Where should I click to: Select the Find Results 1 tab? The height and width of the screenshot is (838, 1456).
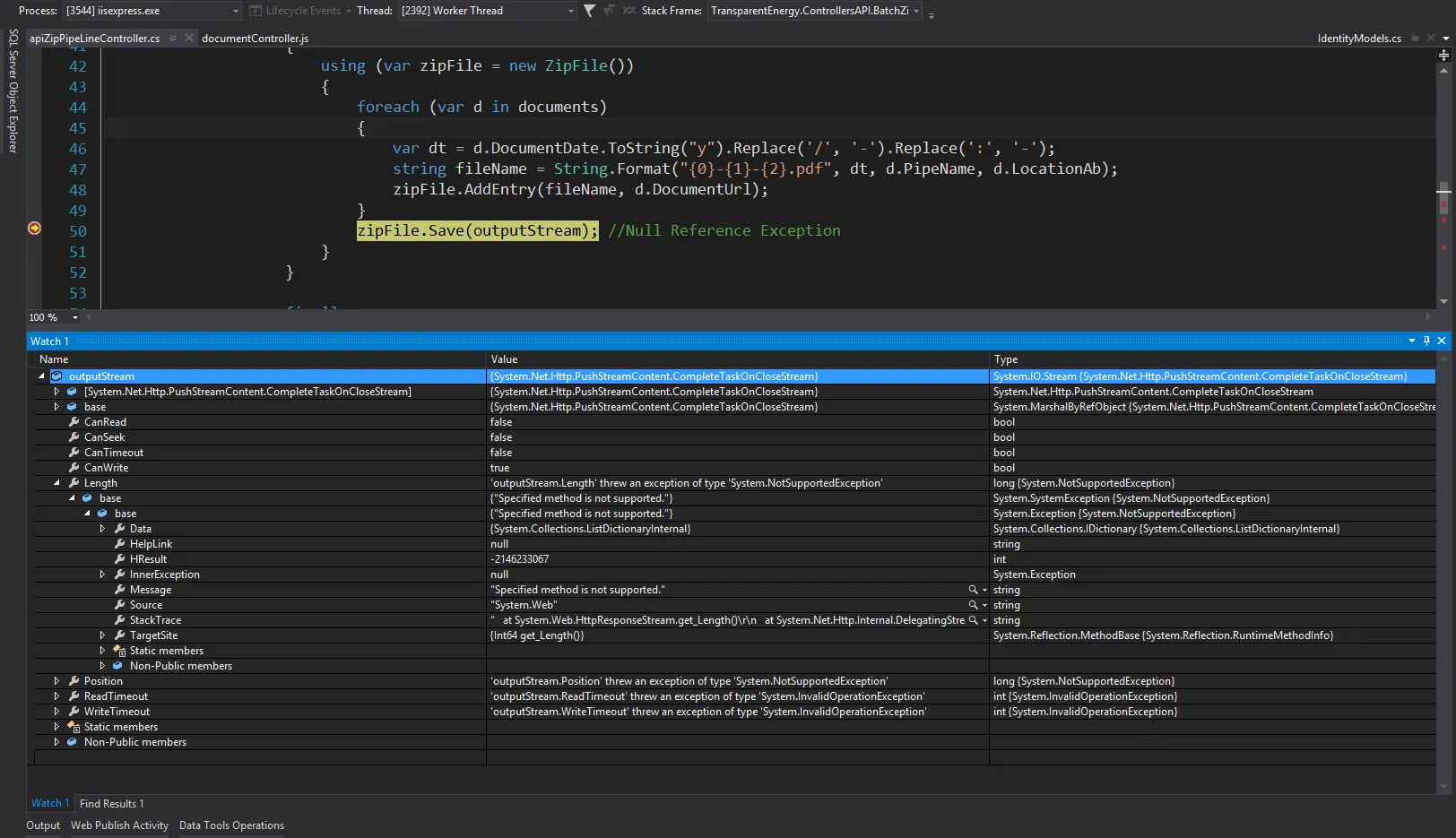click(111, 804)
